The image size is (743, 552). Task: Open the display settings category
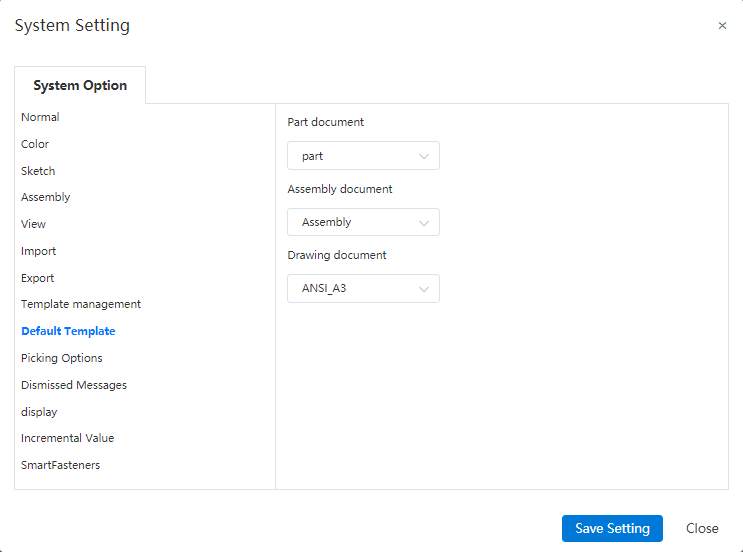39,412
